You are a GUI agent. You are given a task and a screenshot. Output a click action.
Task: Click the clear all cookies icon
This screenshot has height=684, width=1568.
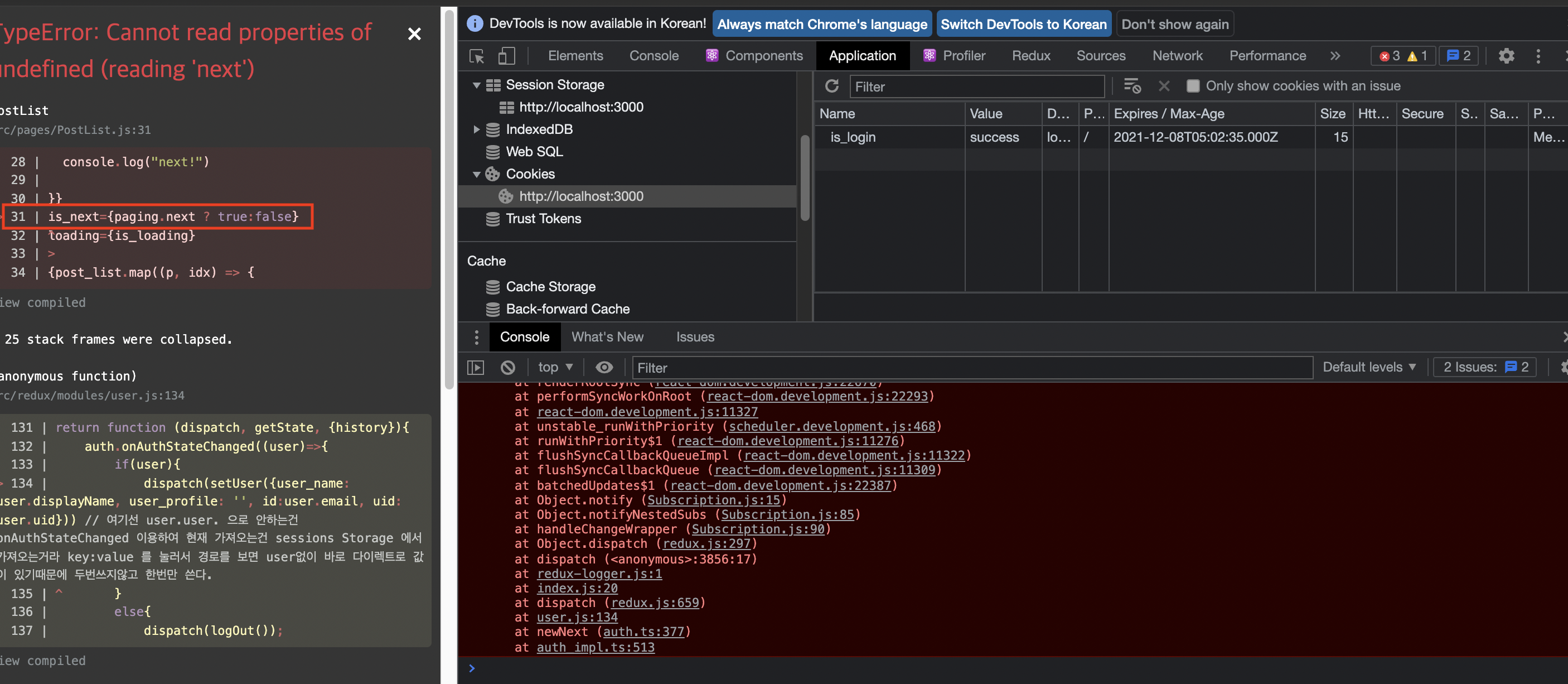pyautogui.click(x=1131, y=86)
